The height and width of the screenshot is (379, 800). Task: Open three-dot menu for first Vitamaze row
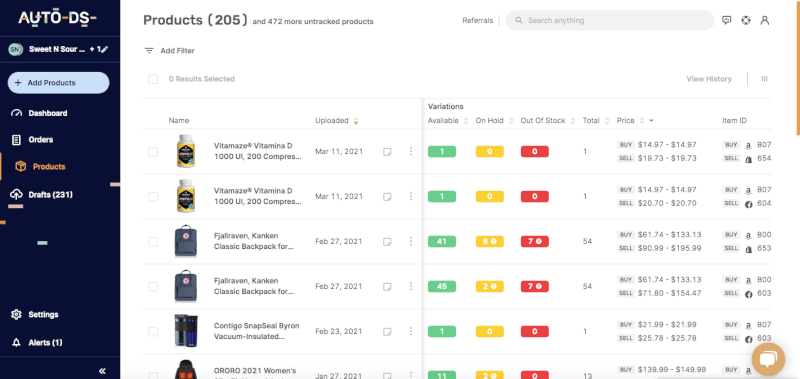click(411, 151)
